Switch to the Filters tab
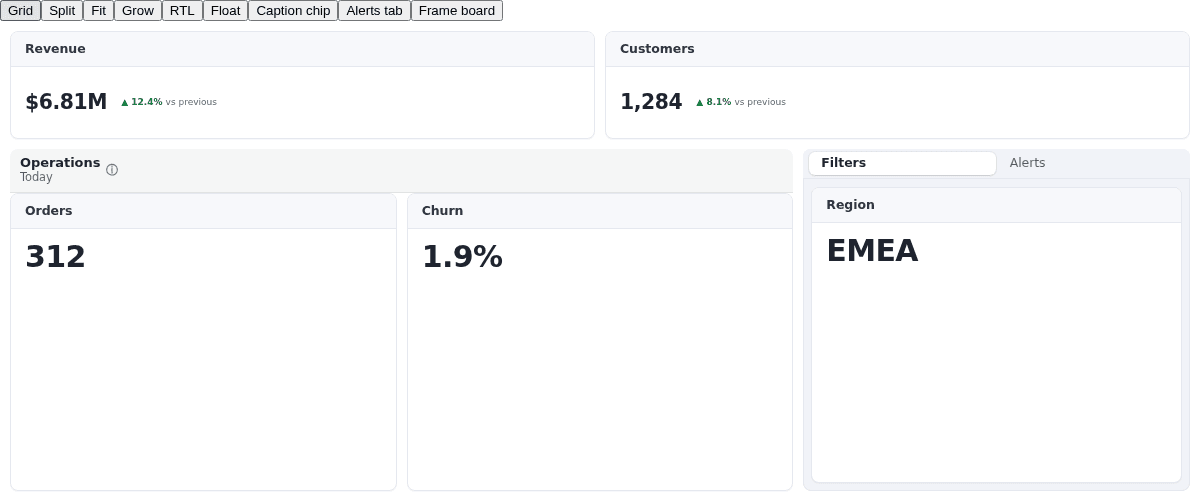1200x501 pixels. (x=902, y=163)
